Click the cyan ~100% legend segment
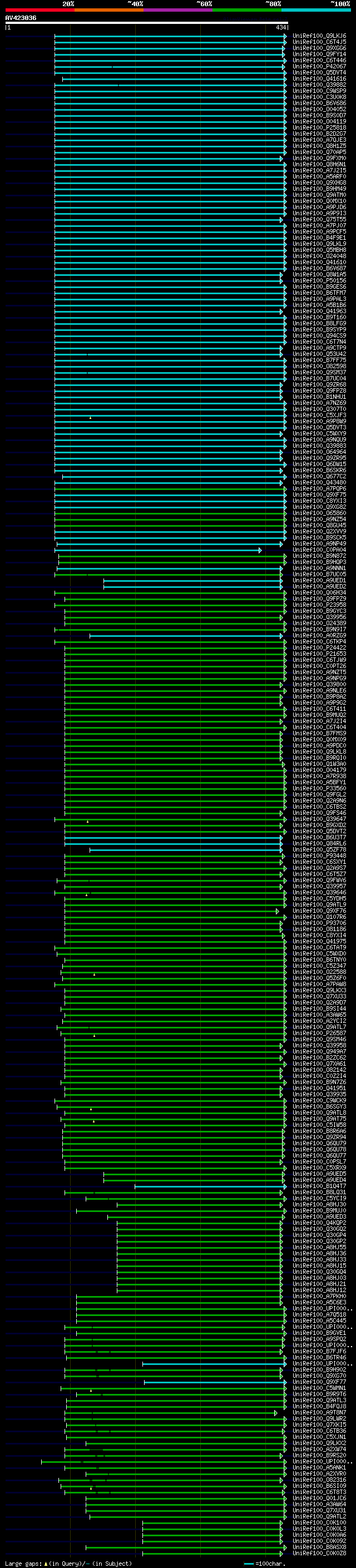Screen dimensions: 356x1568 [317, 10]
